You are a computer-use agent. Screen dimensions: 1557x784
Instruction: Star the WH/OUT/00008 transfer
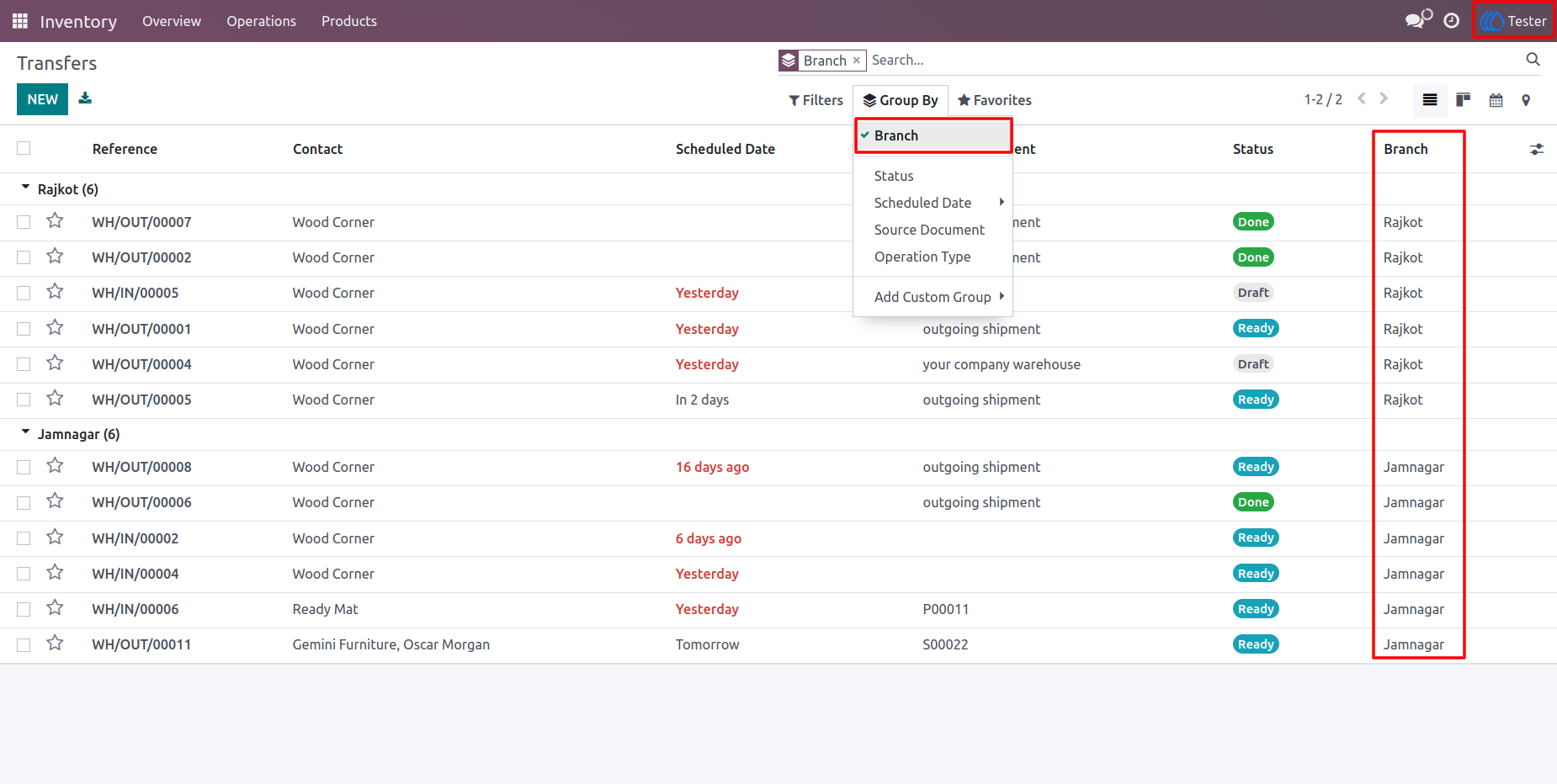(x=55, y=466)
